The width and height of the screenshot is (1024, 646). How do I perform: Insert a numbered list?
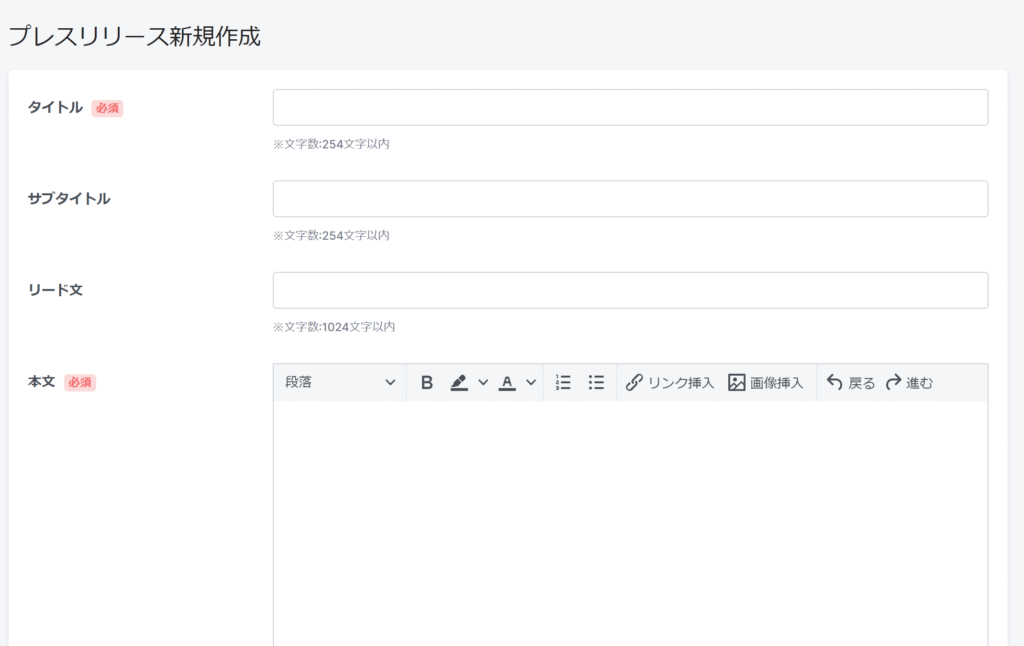coord(563,383)
